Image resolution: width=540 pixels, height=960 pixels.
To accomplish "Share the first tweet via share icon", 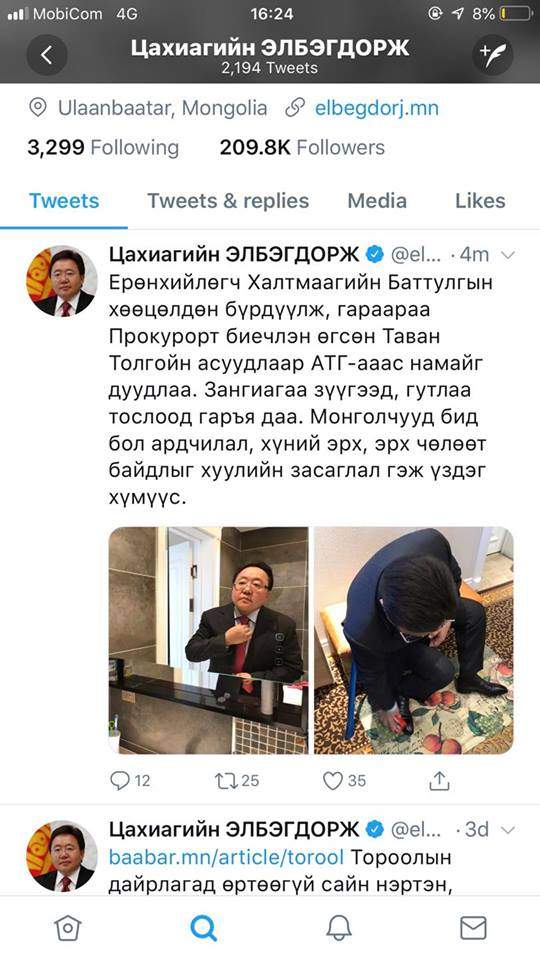I will tap(440, 780).
